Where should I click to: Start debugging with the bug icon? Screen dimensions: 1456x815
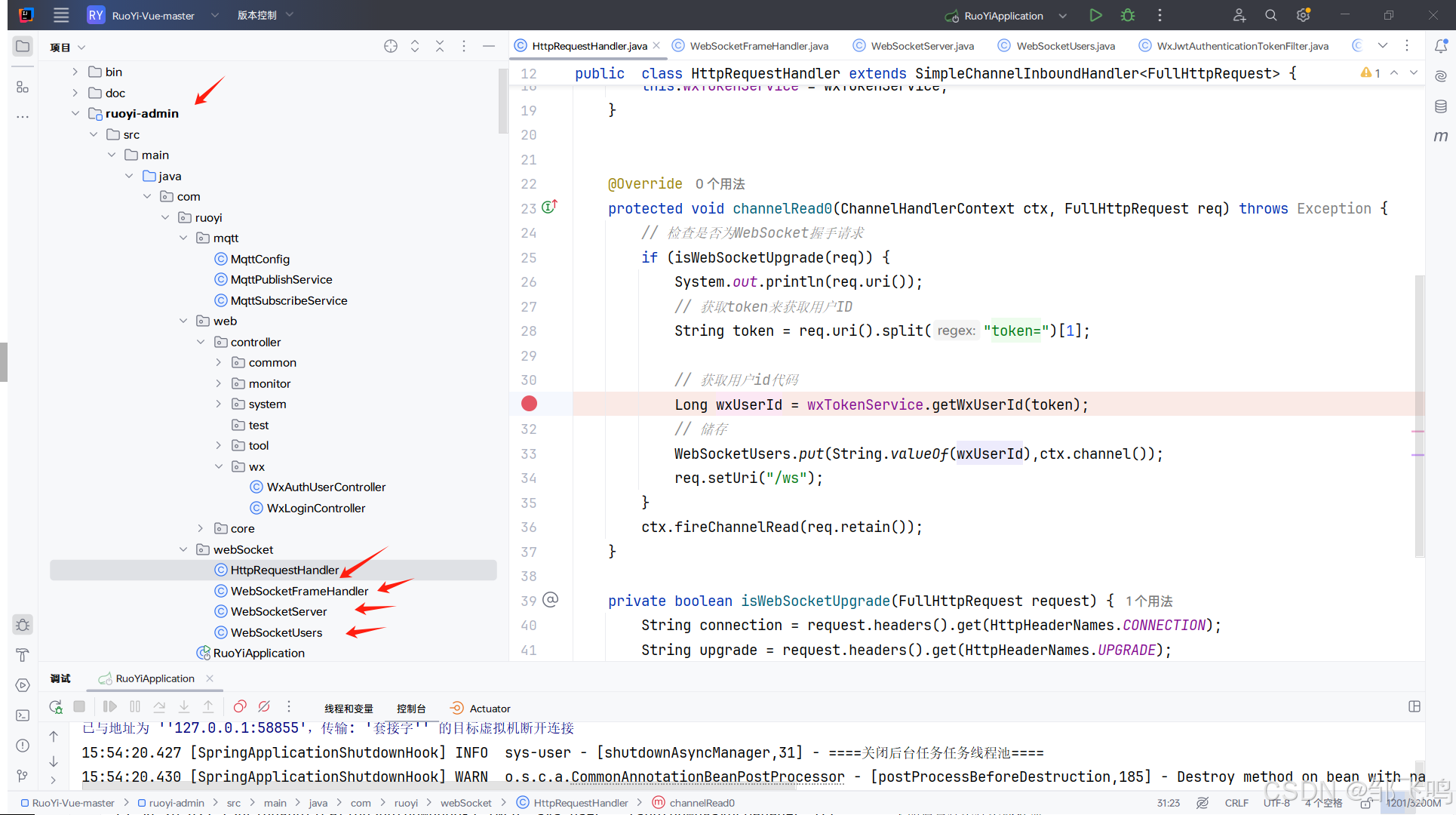[1128, 15]
